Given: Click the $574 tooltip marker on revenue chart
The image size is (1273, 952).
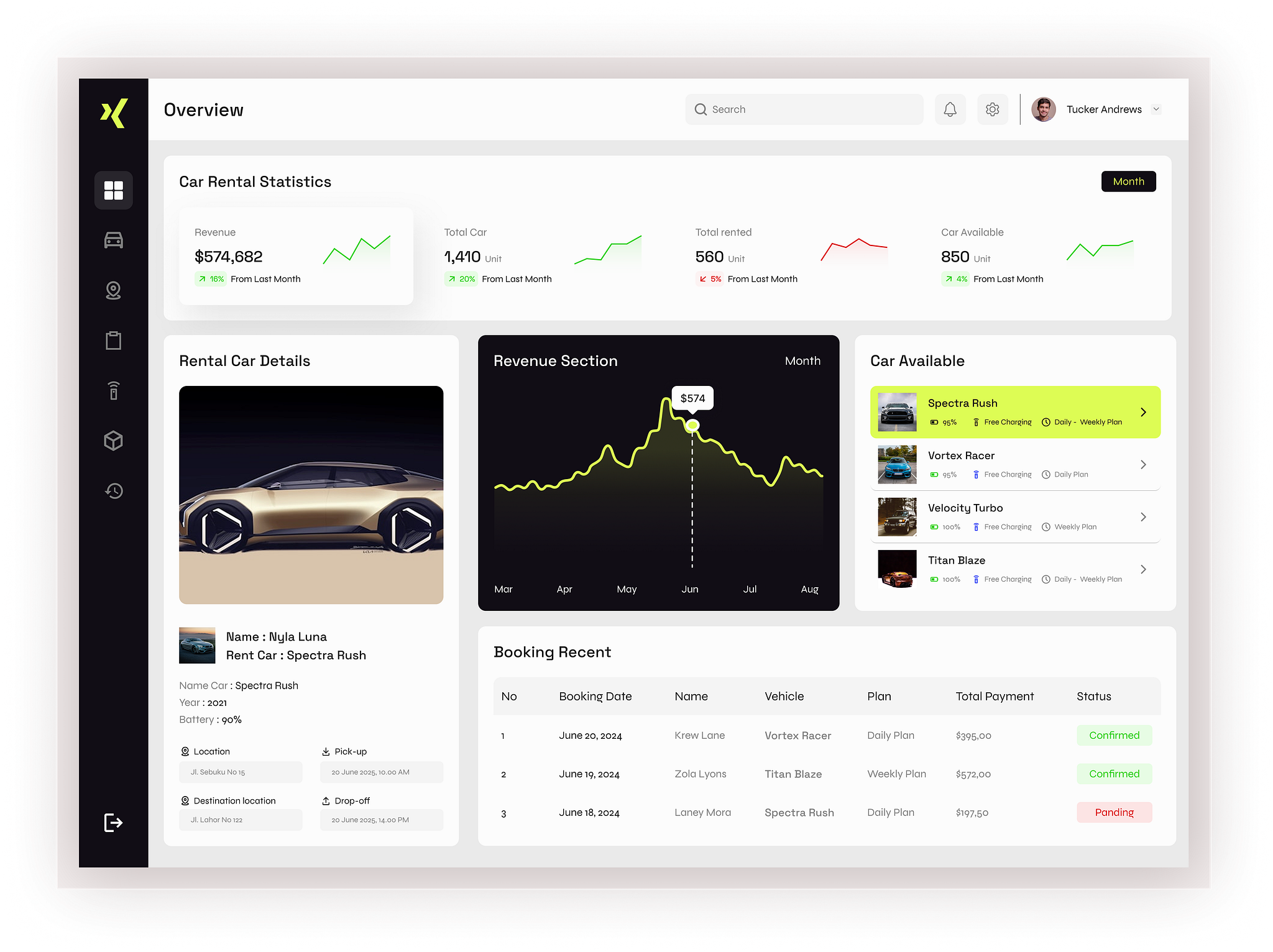Looking at the screenshot, I should (692, 398).
